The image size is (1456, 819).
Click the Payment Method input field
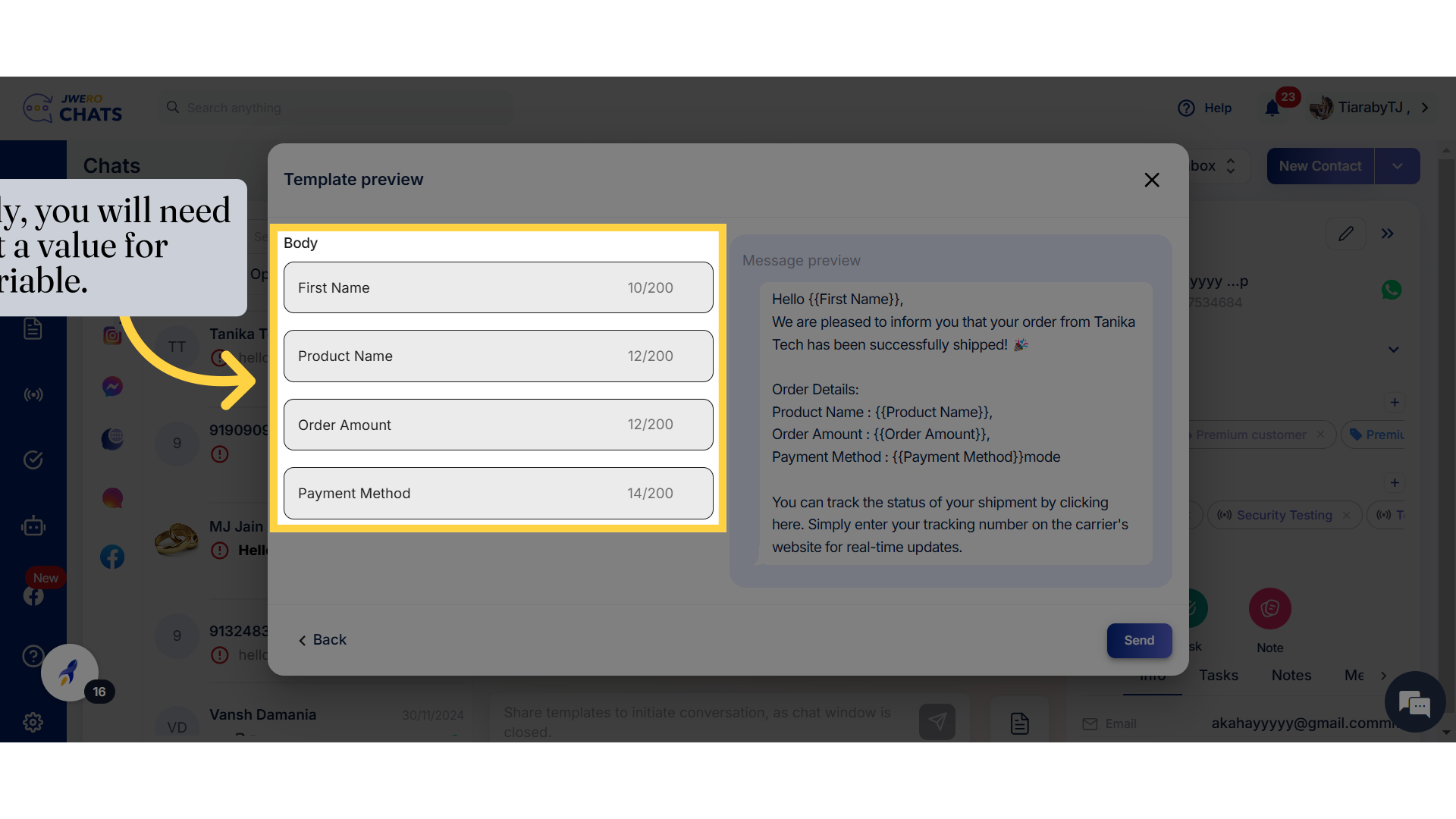tap(498, 494)
